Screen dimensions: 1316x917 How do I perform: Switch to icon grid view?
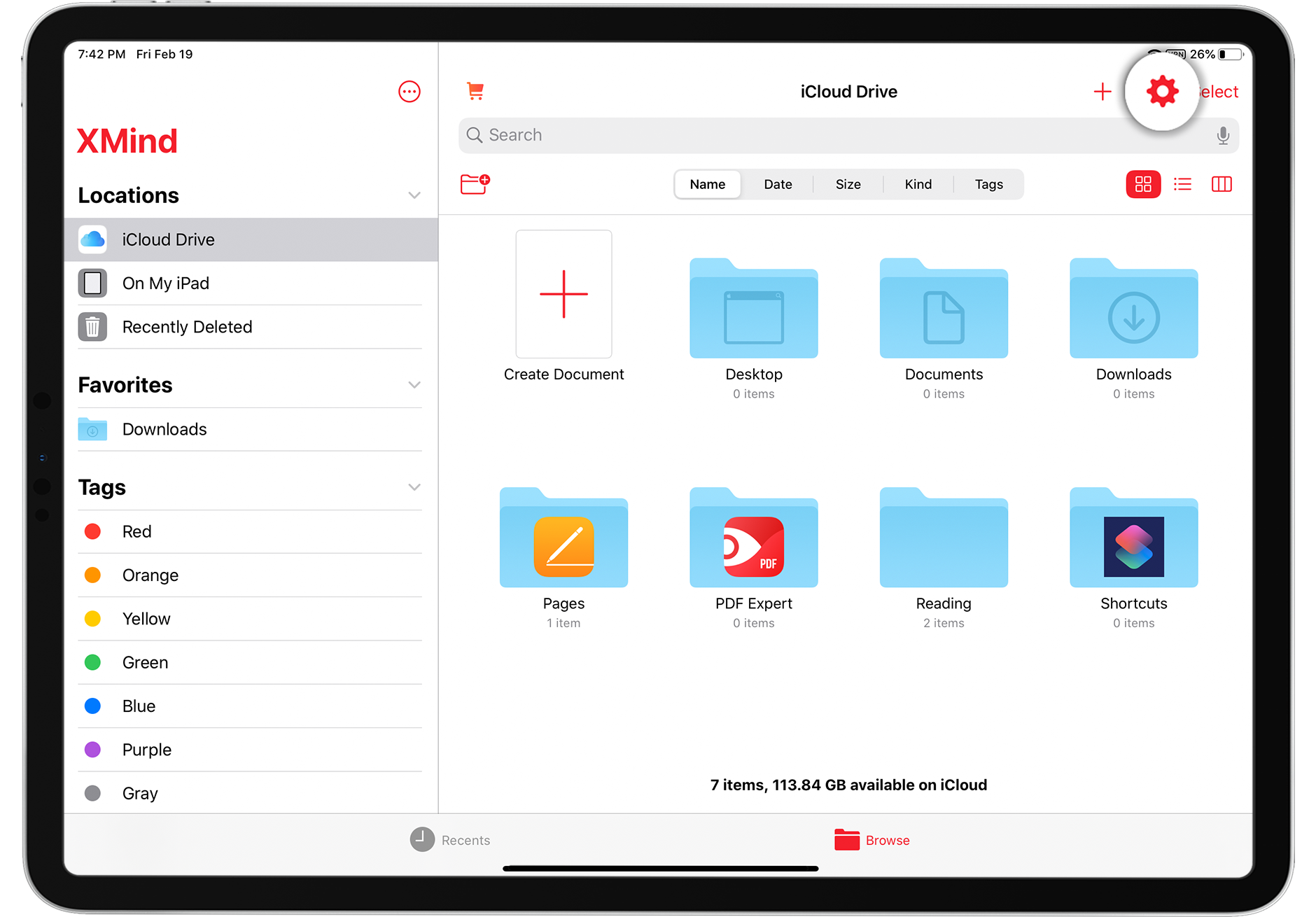coord(1143,184)
